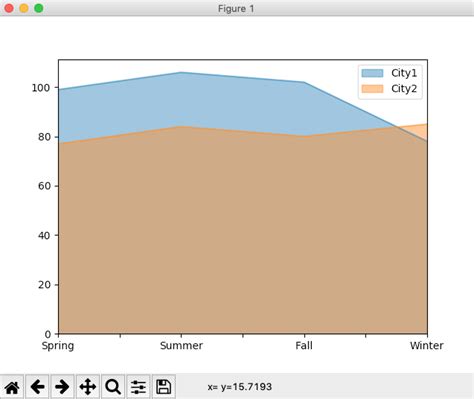Click the City2 legend label
The image size is (474, 399).
(x=404, y=89)
